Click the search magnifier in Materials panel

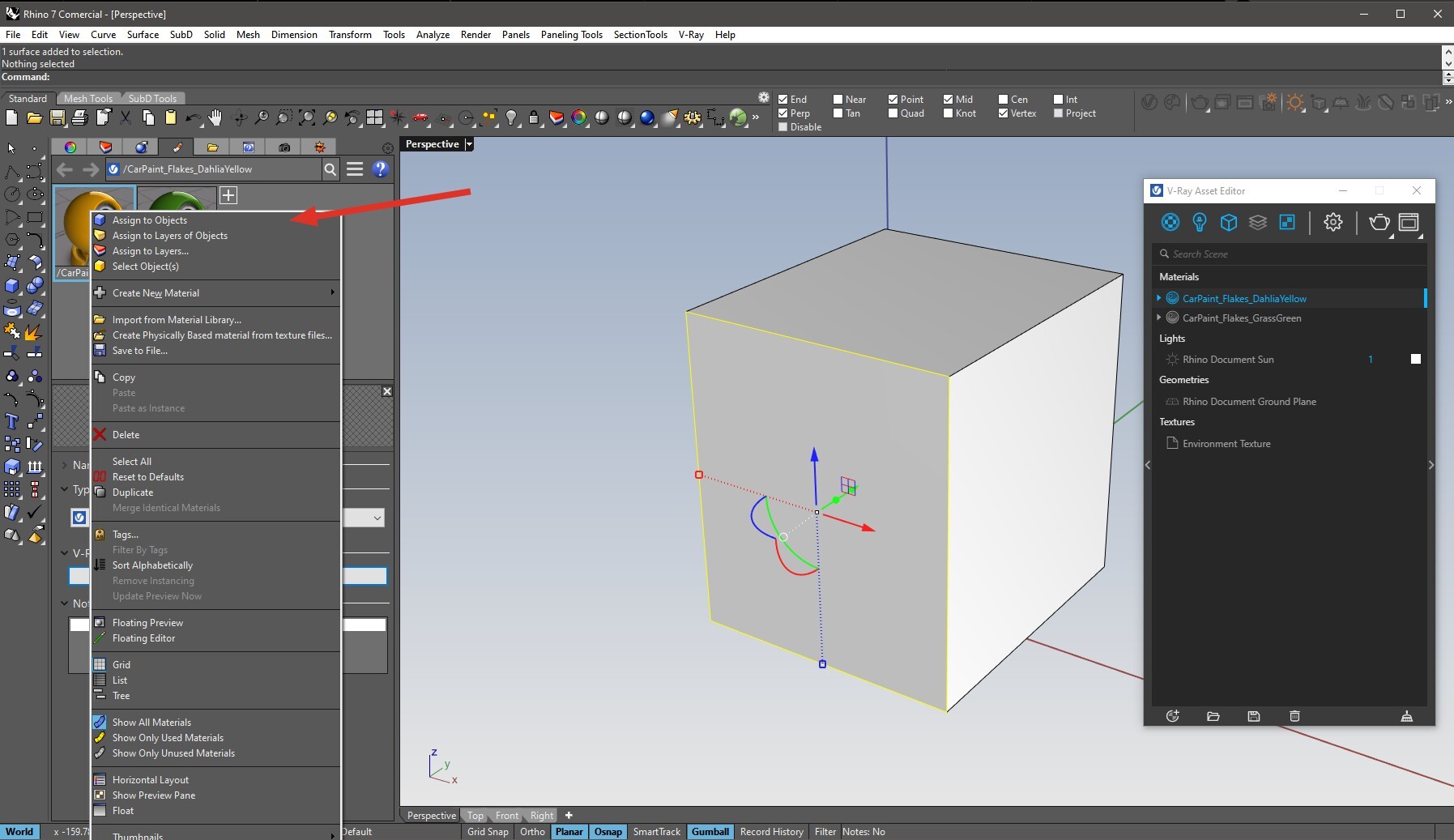click(x=330, y=169)
